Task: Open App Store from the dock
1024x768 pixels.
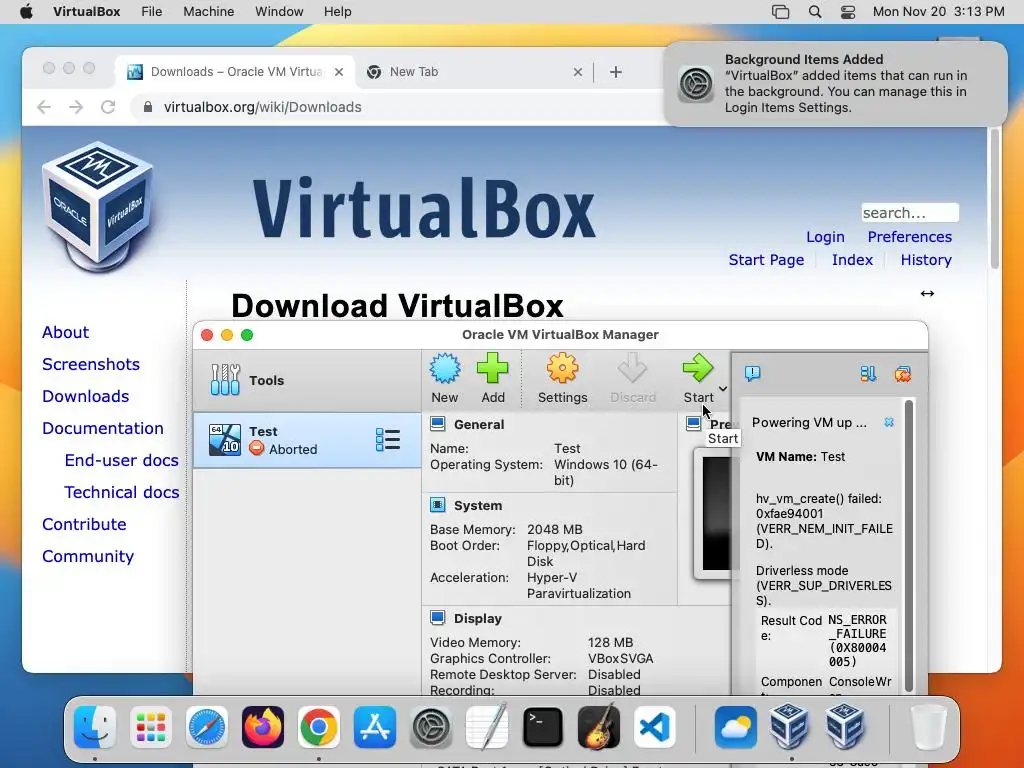Action: click(375, 727)
